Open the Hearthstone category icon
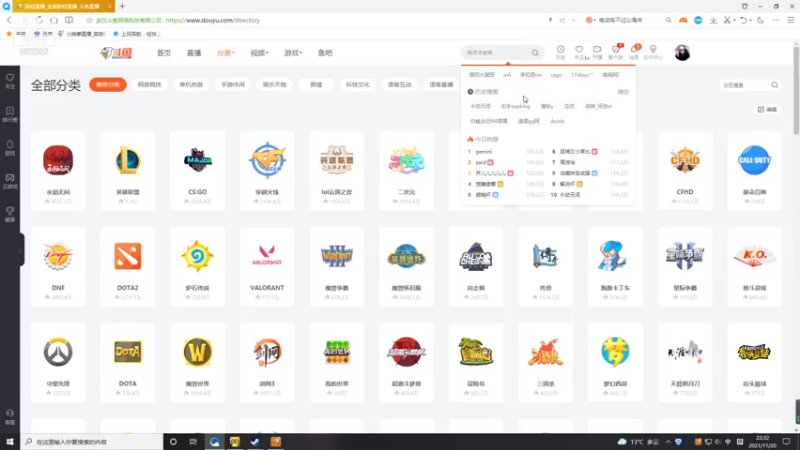Screen dimensions: 800x450 (x=197, y=256)
